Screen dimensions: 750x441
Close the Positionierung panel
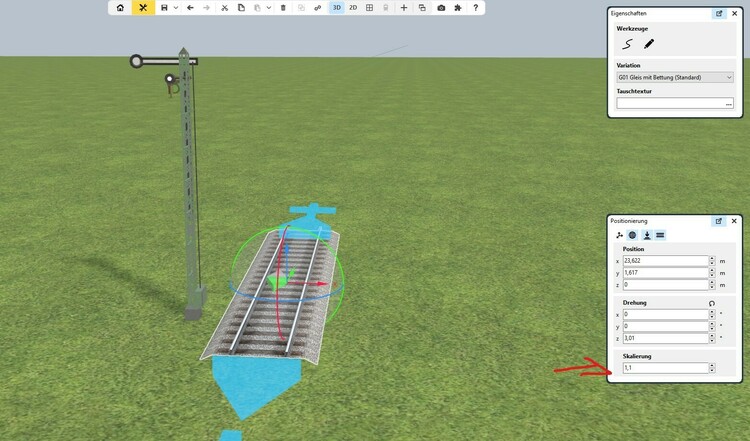pos(734,221)
